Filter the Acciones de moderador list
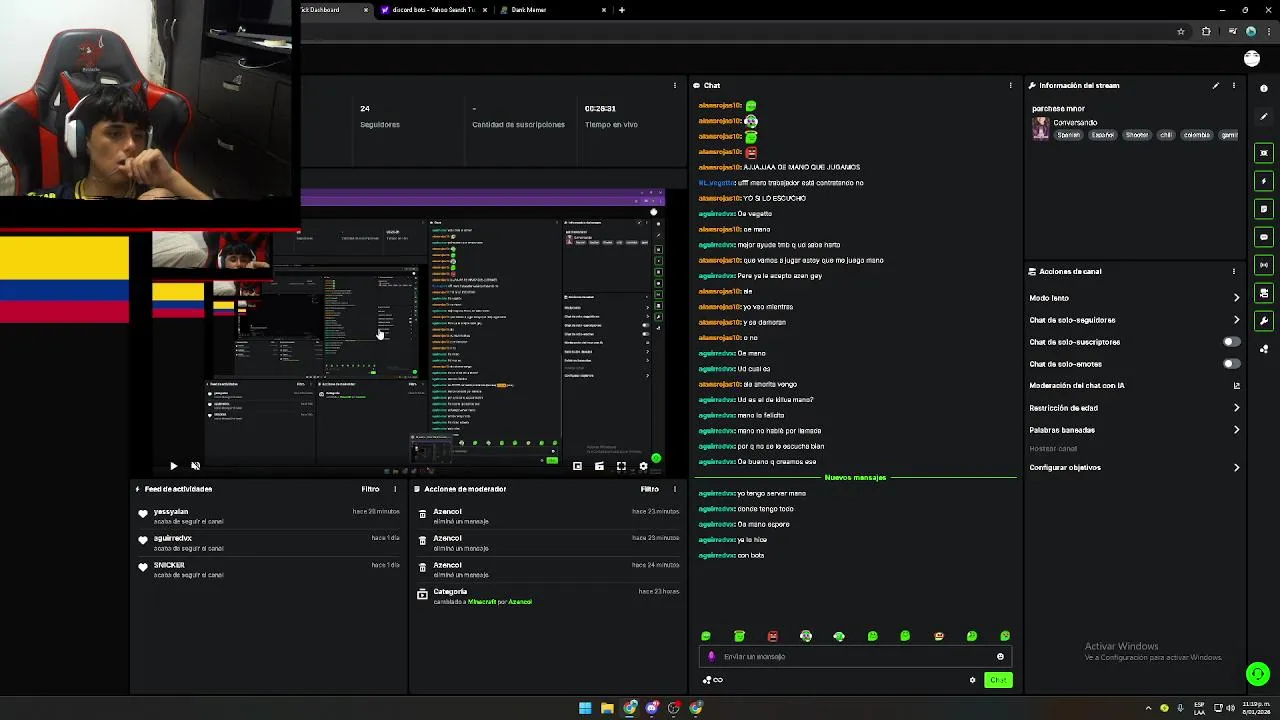Screen dimensions: 1280x720 (x=650, y=489)
